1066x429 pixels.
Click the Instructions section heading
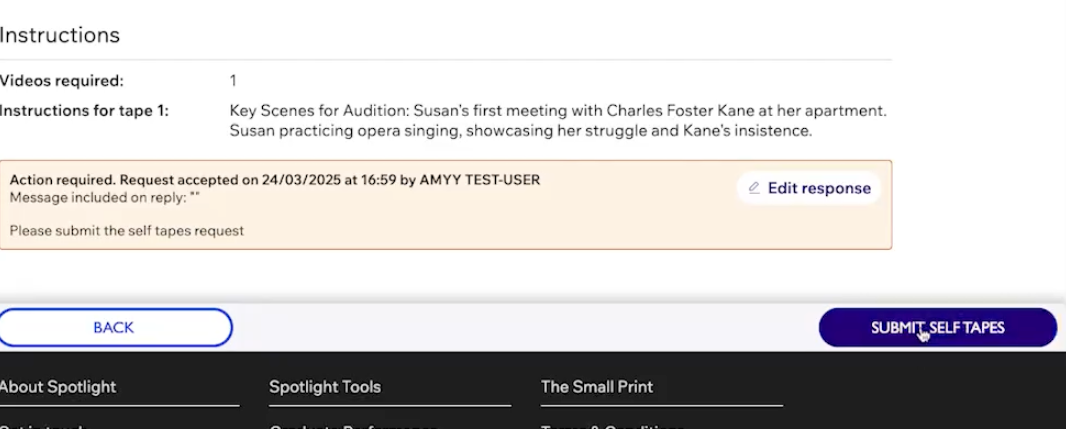pos(60,35)
